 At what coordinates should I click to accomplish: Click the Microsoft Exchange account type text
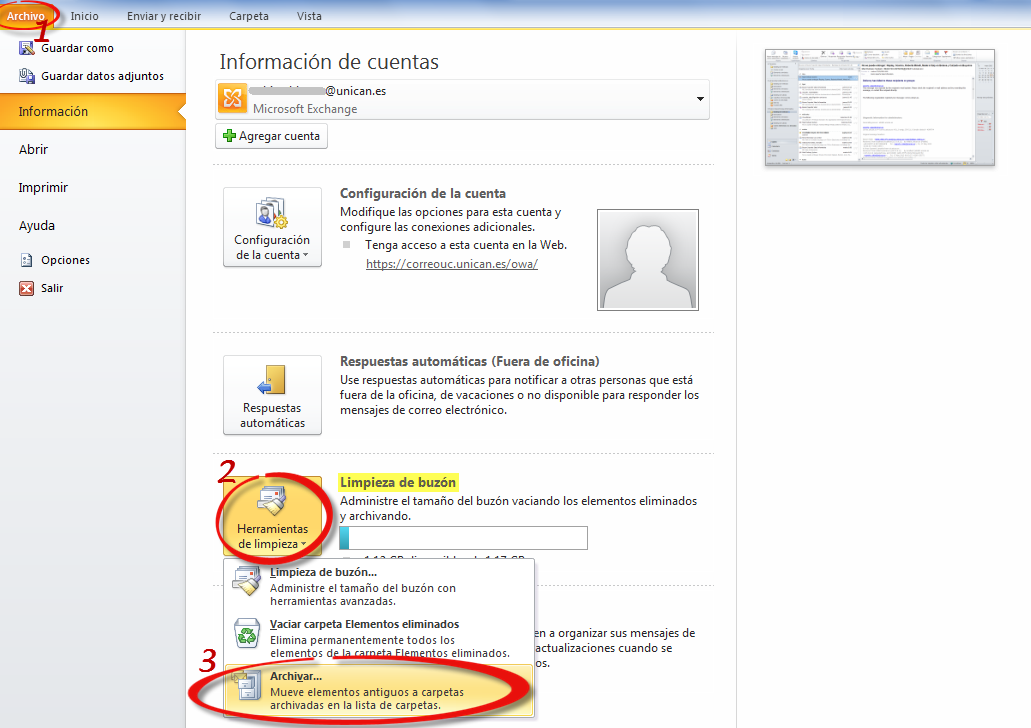305,109
